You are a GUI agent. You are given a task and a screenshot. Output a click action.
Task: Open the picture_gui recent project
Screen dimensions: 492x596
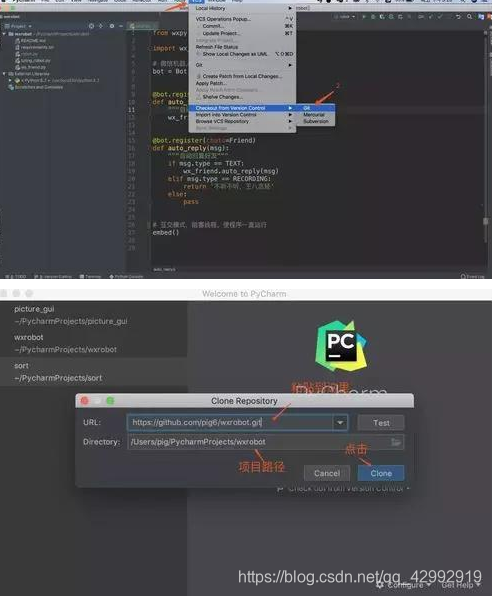tap(93, 315)
